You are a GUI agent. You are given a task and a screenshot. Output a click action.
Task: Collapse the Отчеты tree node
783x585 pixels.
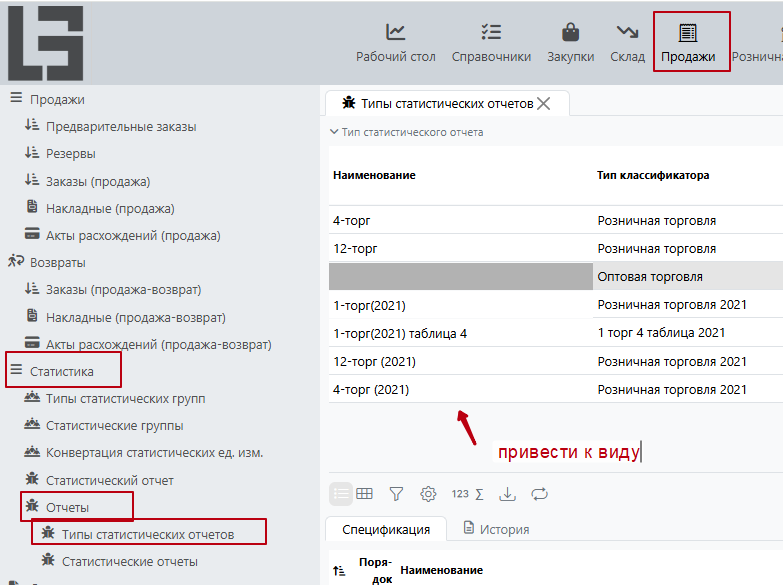coord(32,508)
